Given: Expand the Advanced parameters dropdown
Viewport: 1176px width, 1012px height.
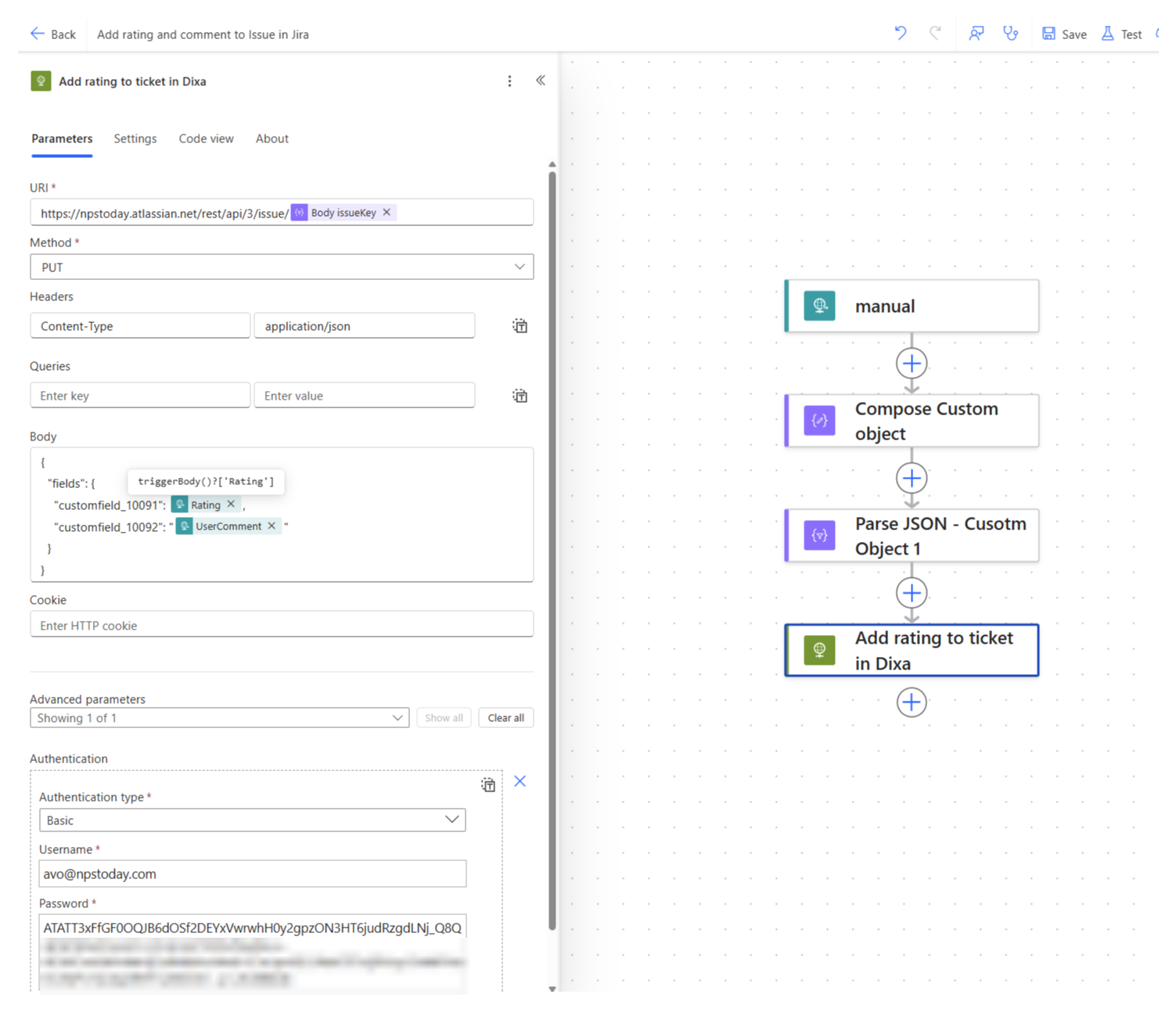Looking at the screenshot, I should (219, 718).
